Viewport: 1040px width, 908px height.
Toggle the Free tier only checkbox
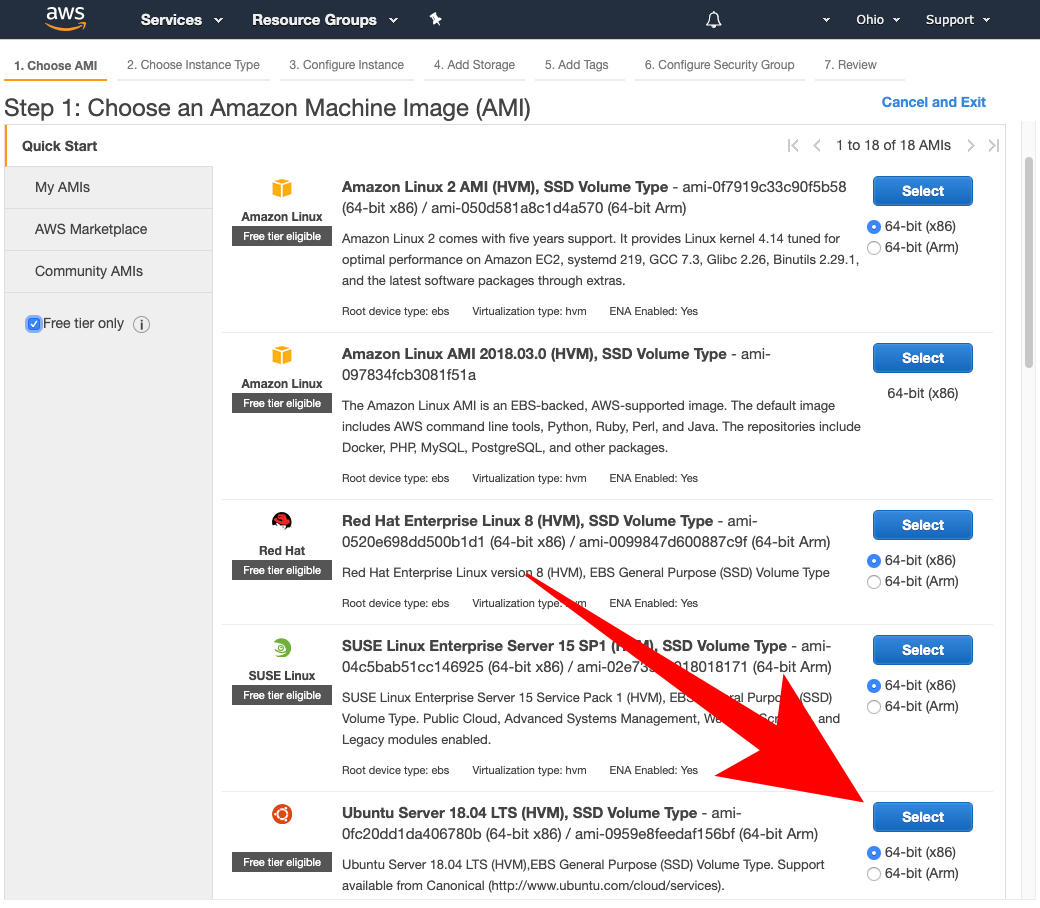34,324
